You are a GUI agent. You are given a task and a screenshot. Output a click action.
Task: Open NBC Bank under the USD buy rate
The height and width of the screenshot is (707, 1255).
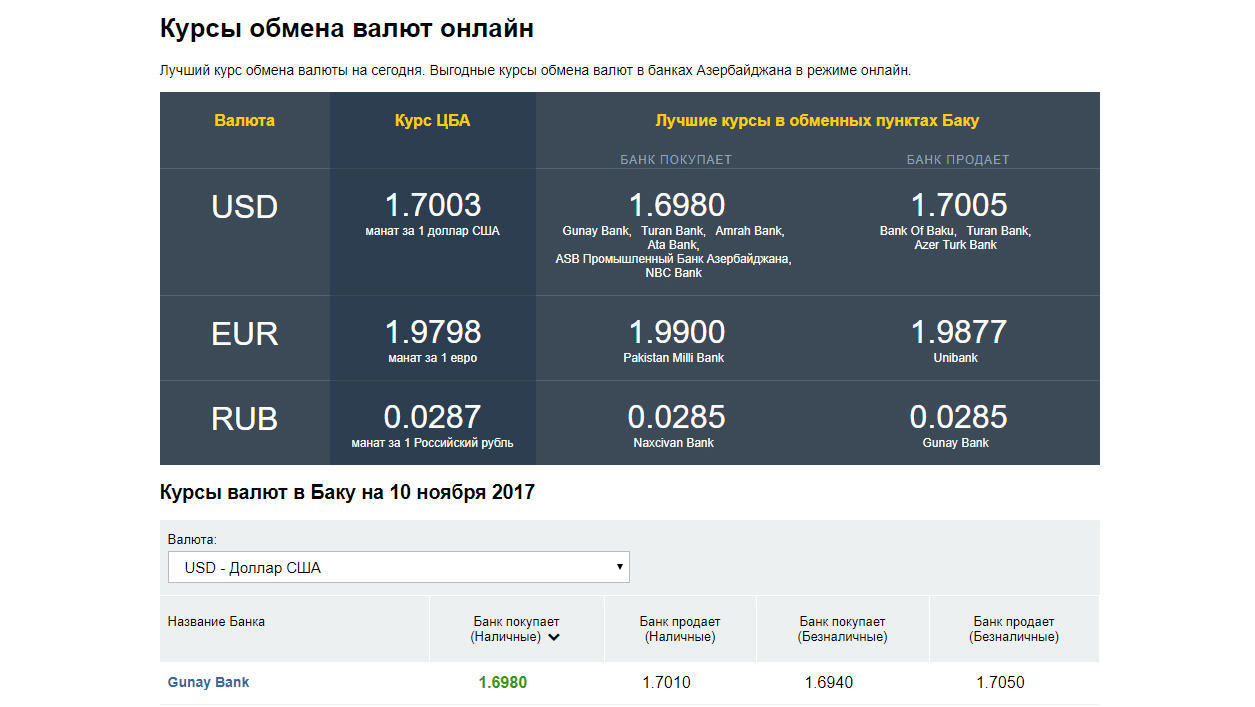click(673, 273)
